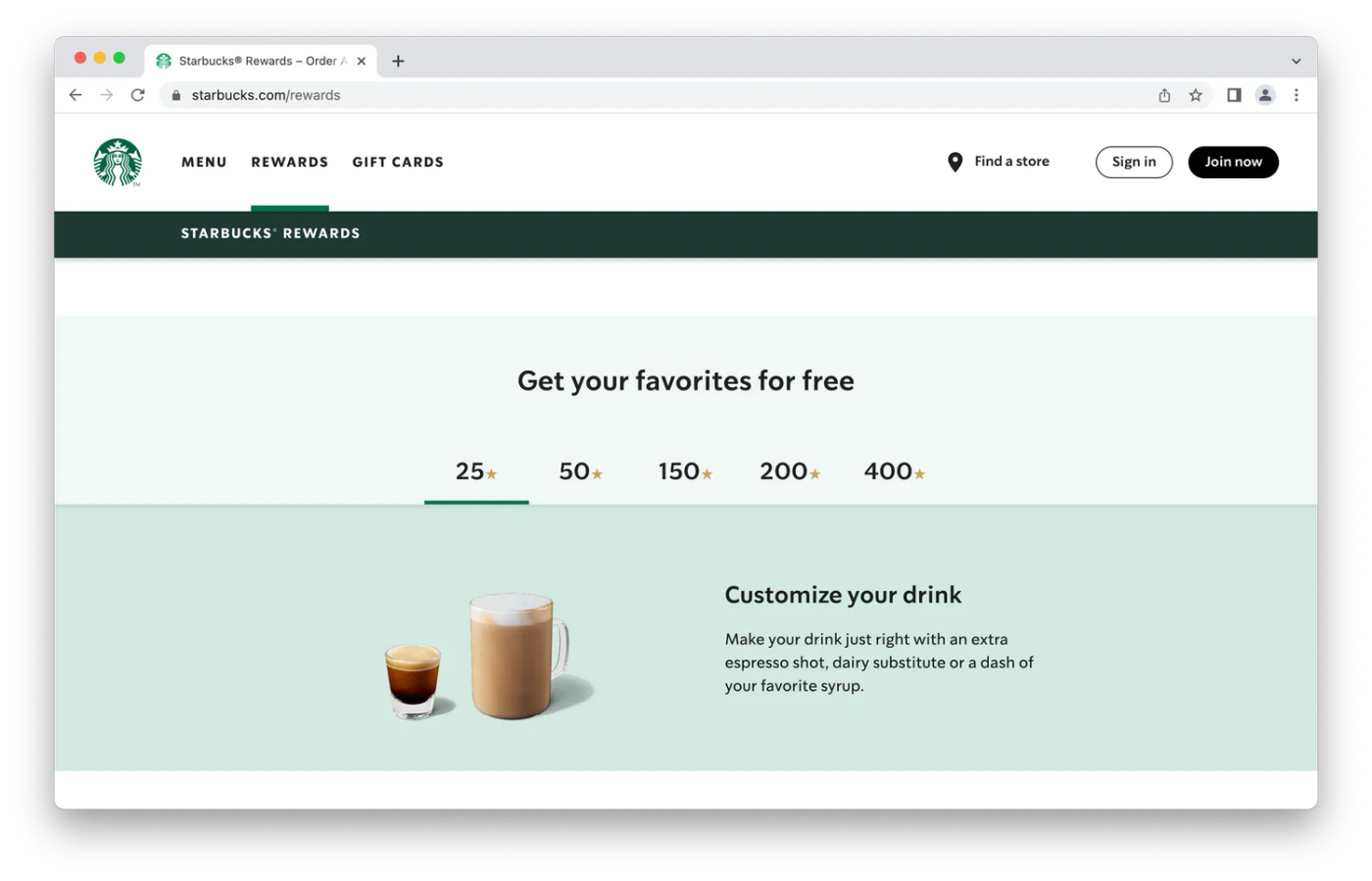Open the Chrome side panel icon
This screenshot has width=1372, height=881.
pyautogui.click(x=1233, y=95)
